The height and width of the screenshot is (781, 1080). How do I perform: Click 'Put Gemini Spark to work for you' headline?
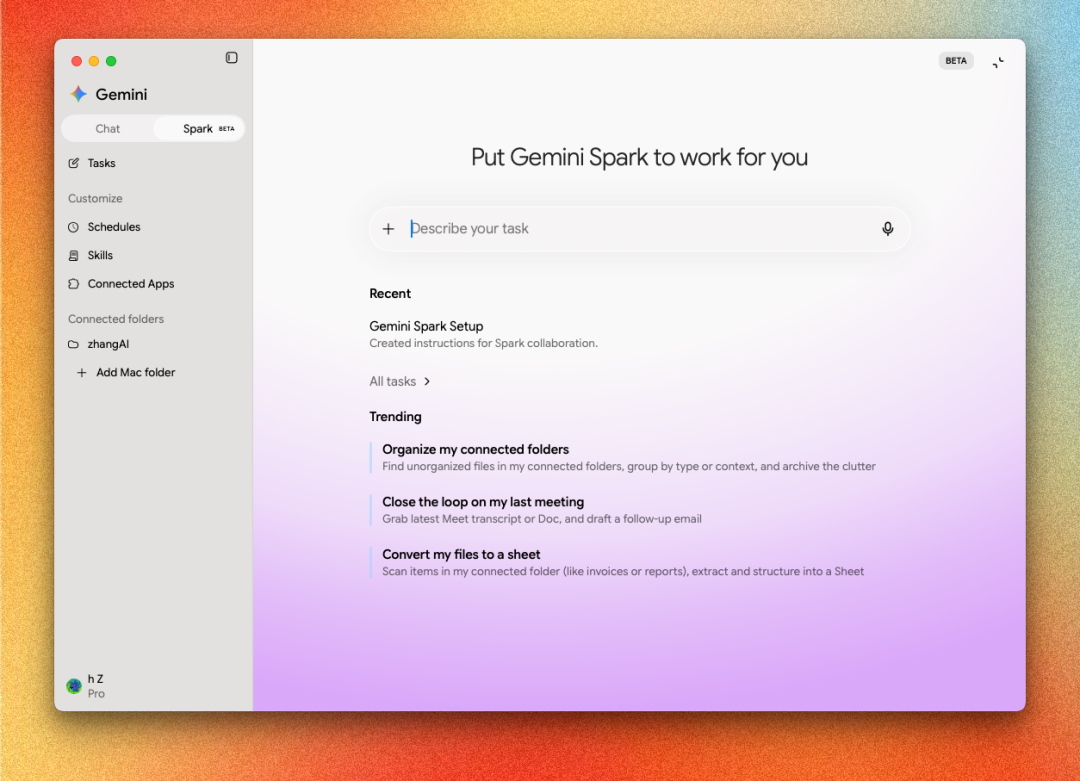(639, 157)
